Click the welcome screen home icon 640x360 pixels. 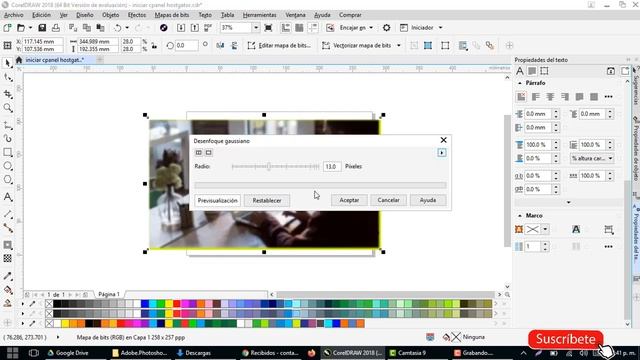19,60
